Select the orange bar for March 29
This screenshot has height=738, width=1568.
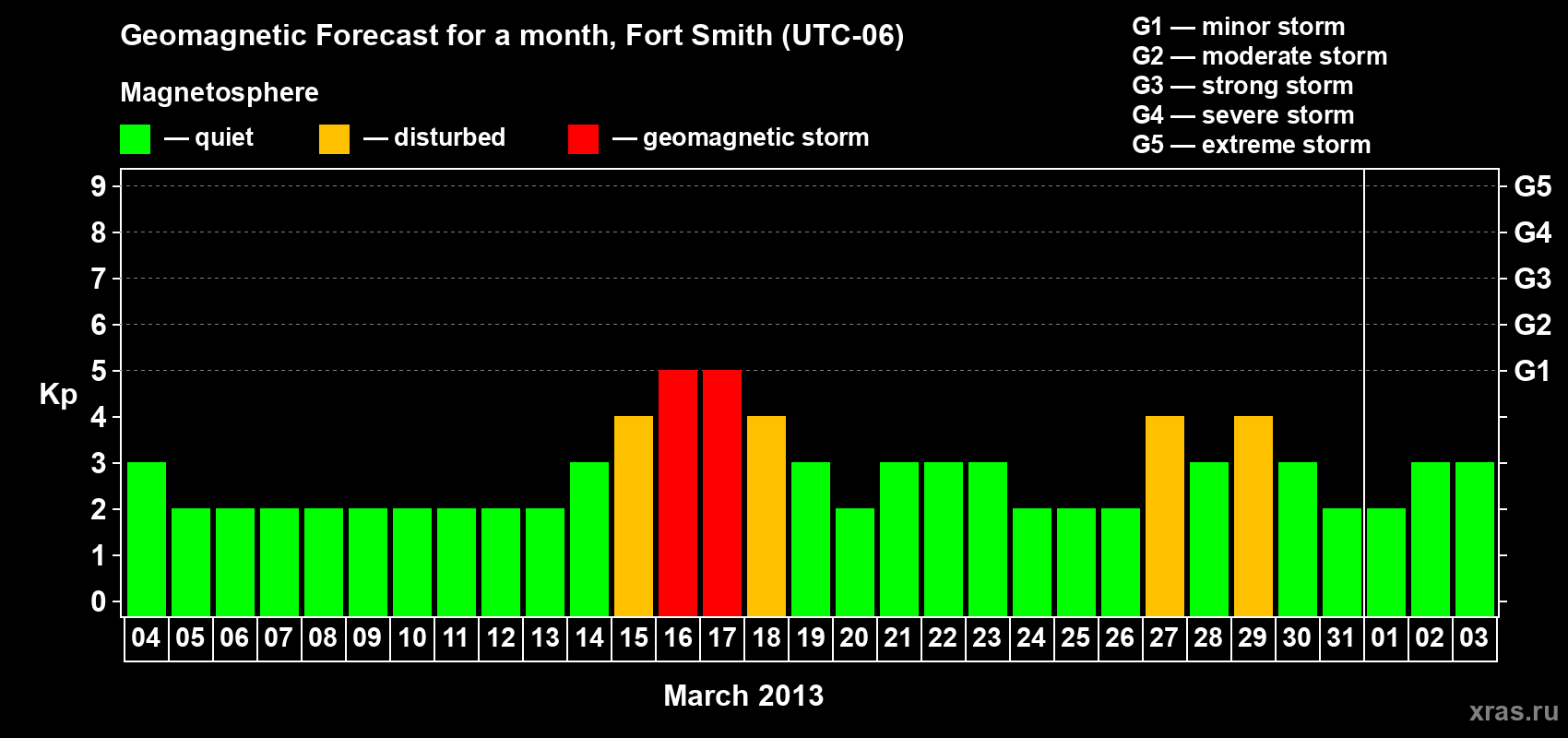(1253, 516)
